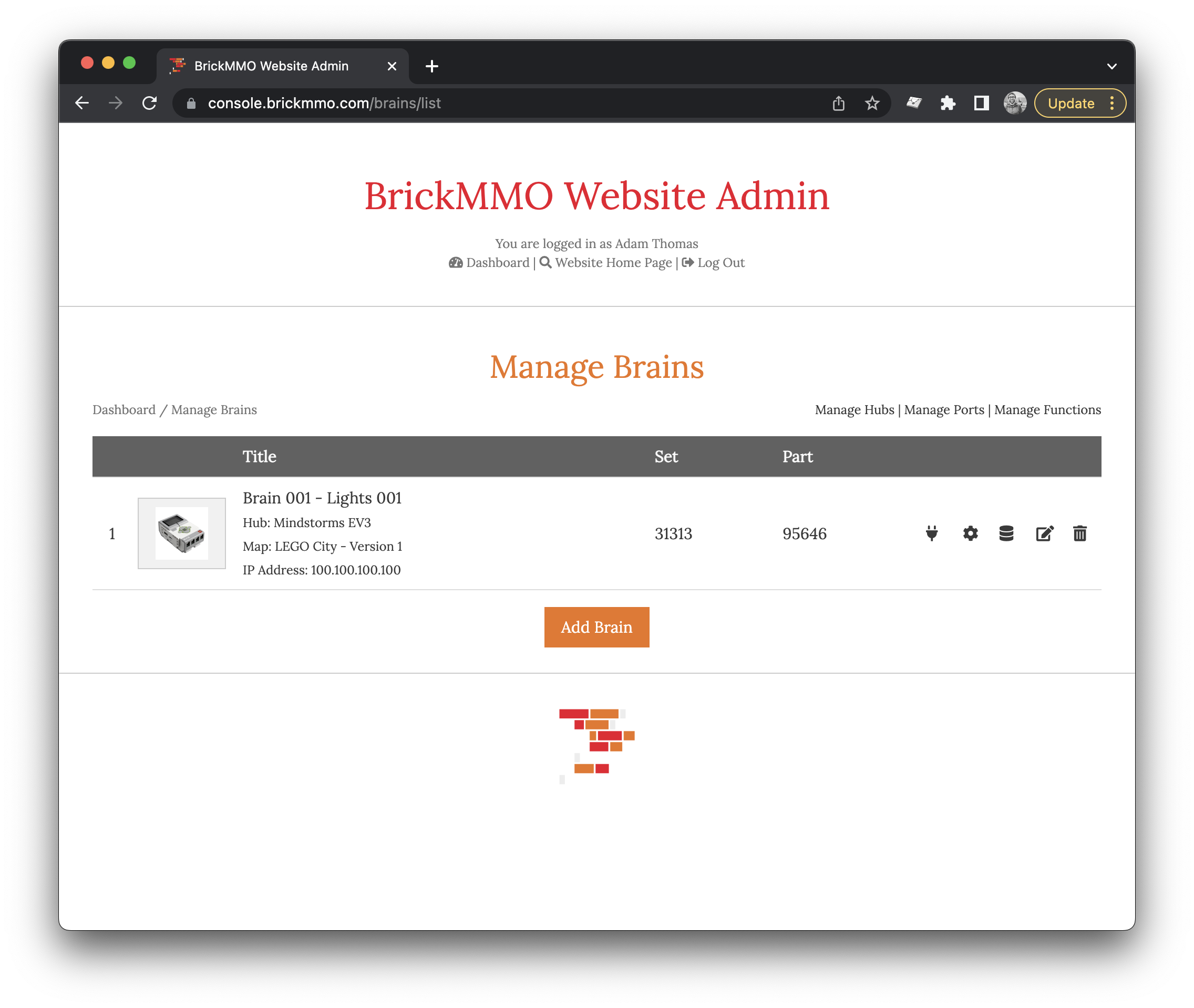The height and width of the screenshot is (1008, 1194).
Task: Go to Manage Functions
Action: [x=1047, y=410]
